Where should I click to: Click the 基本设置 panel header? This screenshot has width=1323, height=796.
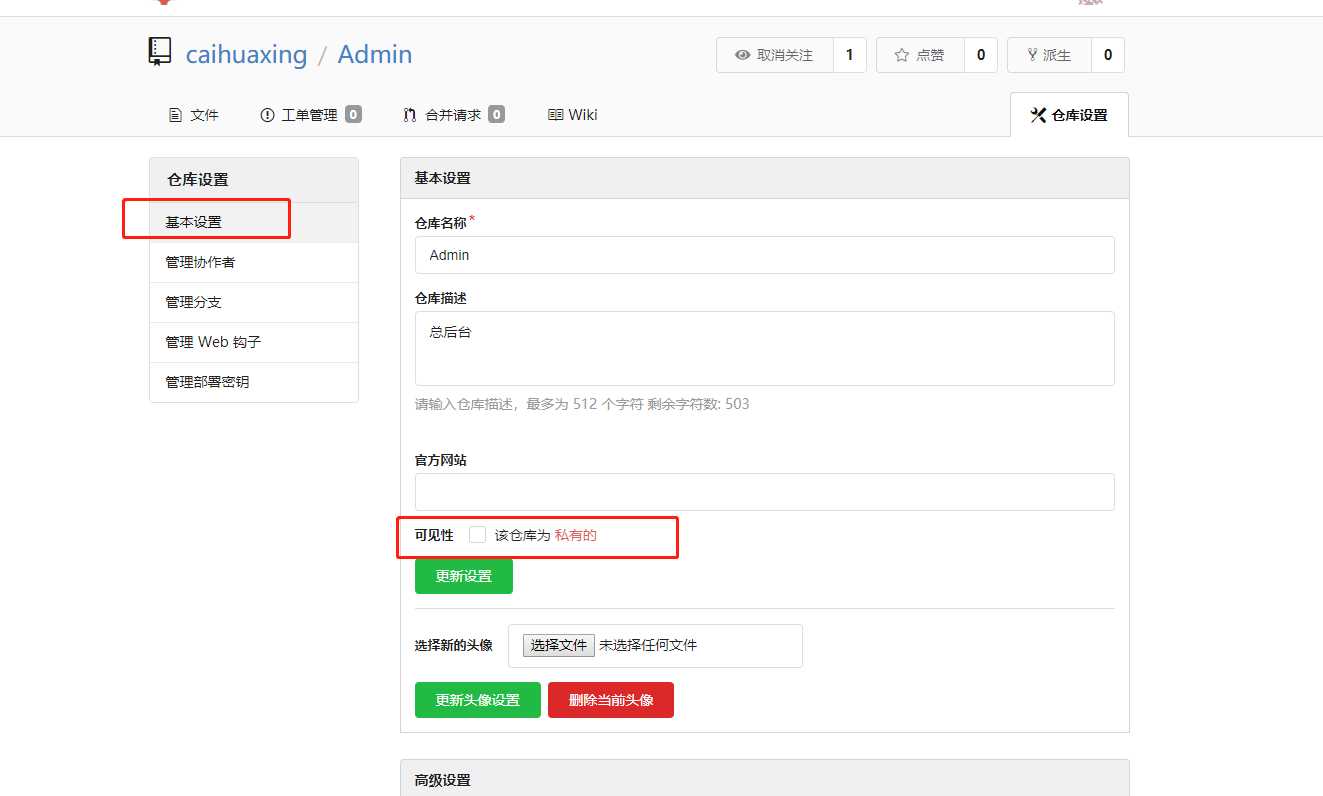pyautogui.click(x=765, y=178)
